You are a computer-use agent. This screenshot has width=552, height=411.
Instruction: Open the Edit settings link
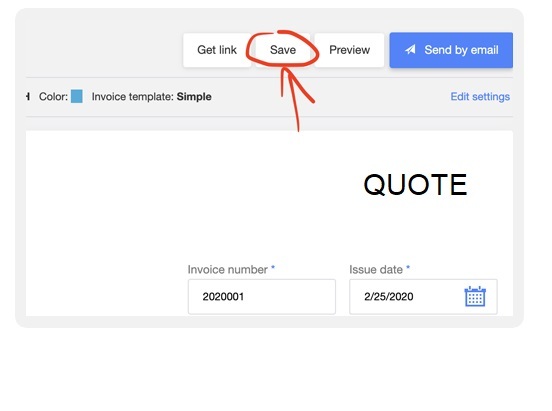pyautogui.click(x=480, y=96)
